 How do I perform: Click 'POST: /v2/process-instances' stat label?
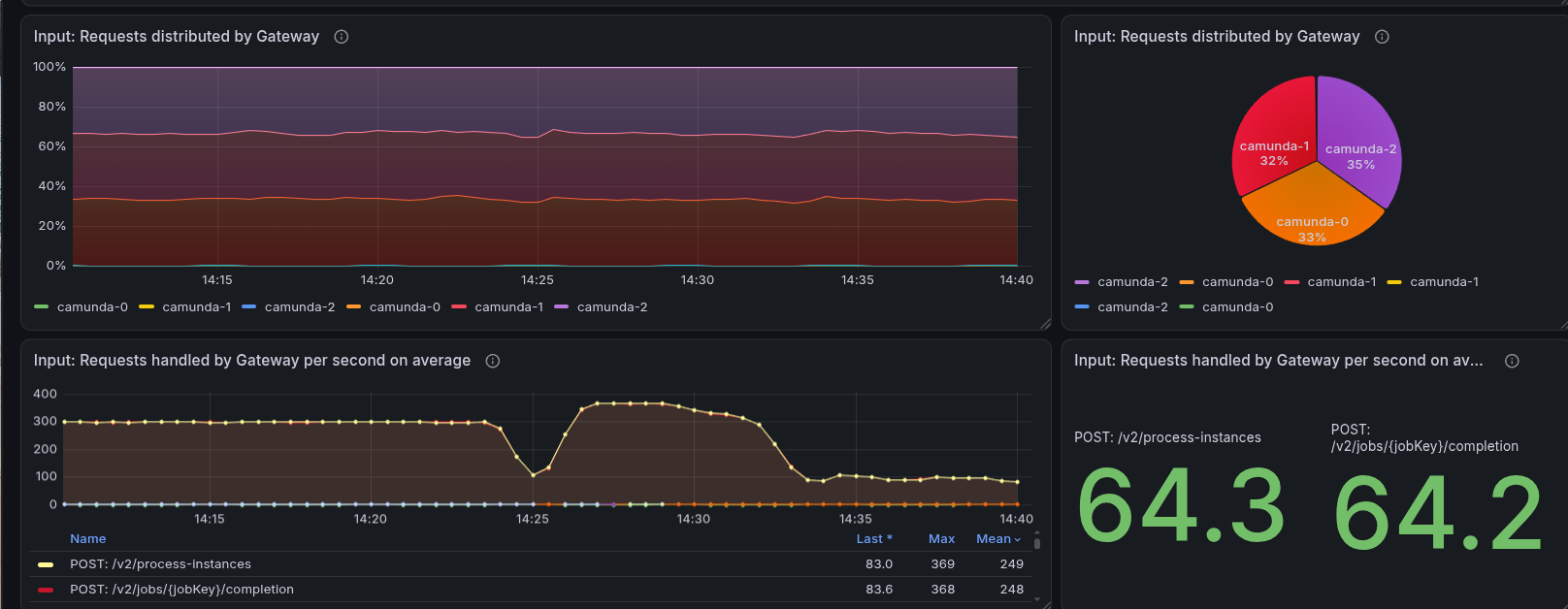[x=1167, y=438]
